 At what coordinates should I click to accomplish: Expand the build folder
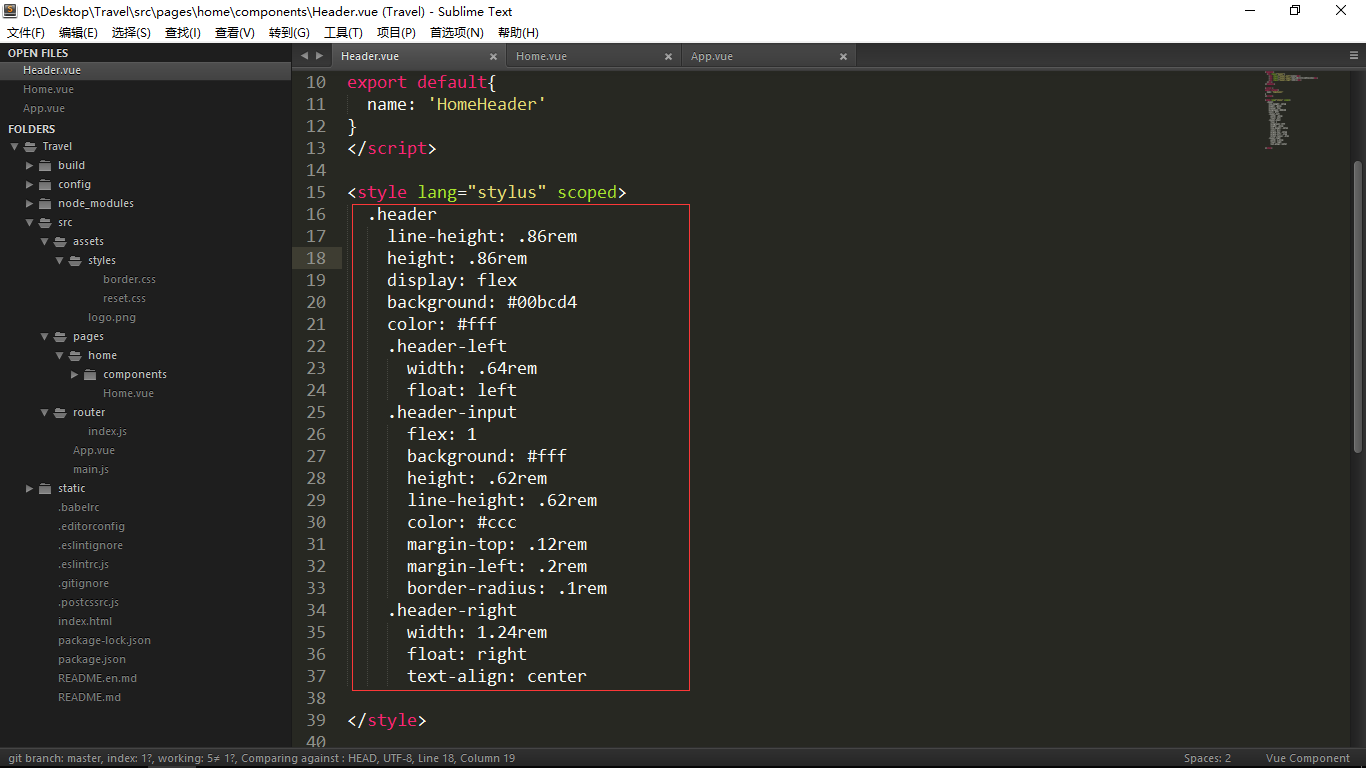30,165
